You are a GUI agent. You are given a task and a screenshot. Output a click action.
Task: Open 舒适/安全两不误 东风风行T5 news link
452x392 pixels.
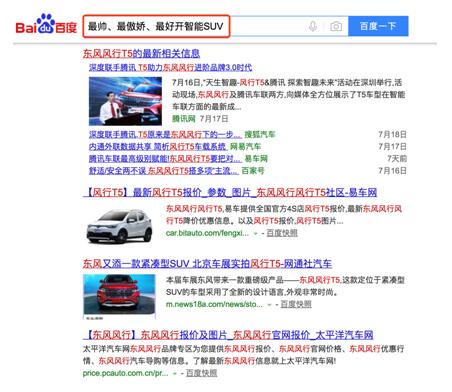click(164, 171)
